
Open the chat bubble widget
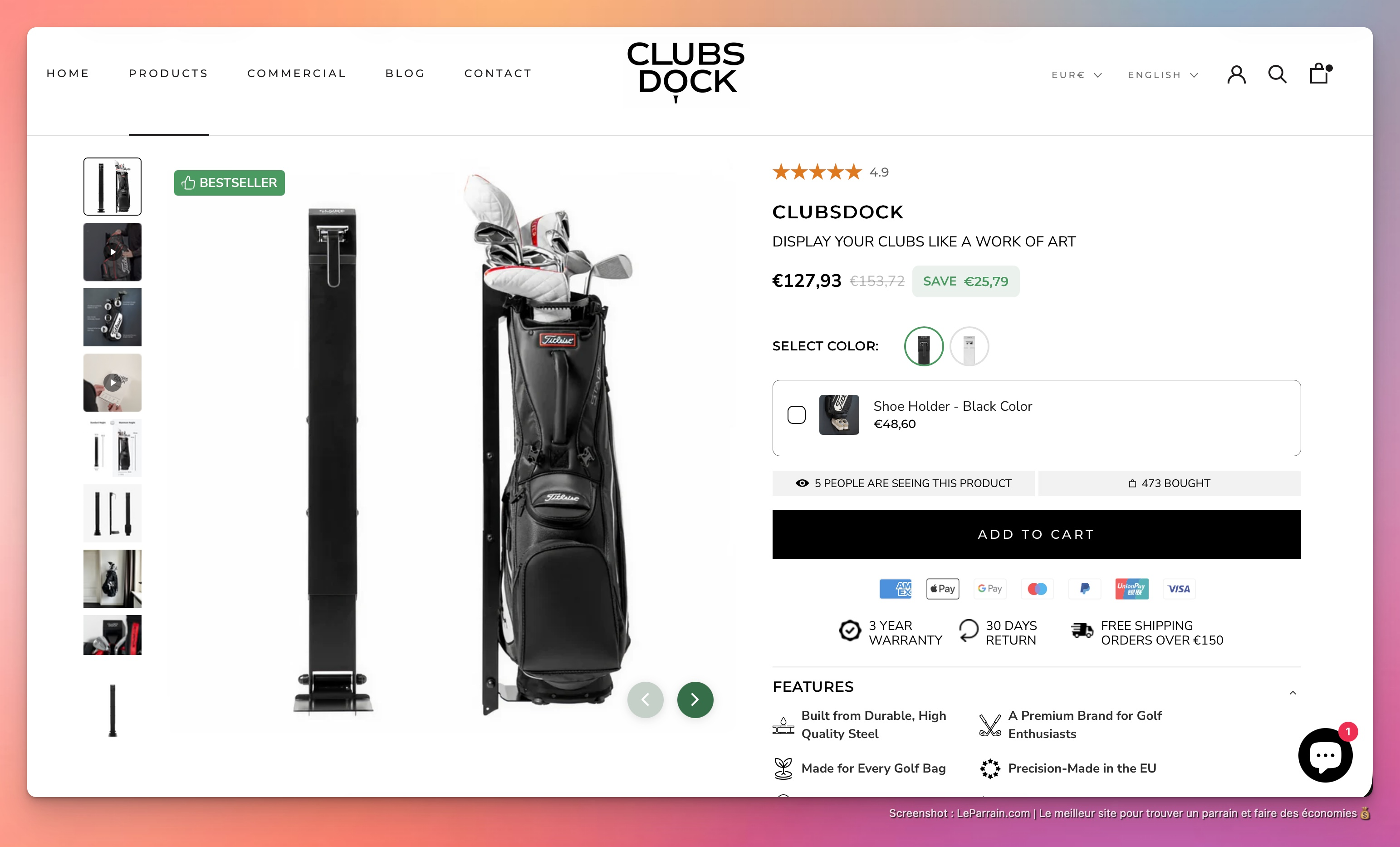point(1326,754)
